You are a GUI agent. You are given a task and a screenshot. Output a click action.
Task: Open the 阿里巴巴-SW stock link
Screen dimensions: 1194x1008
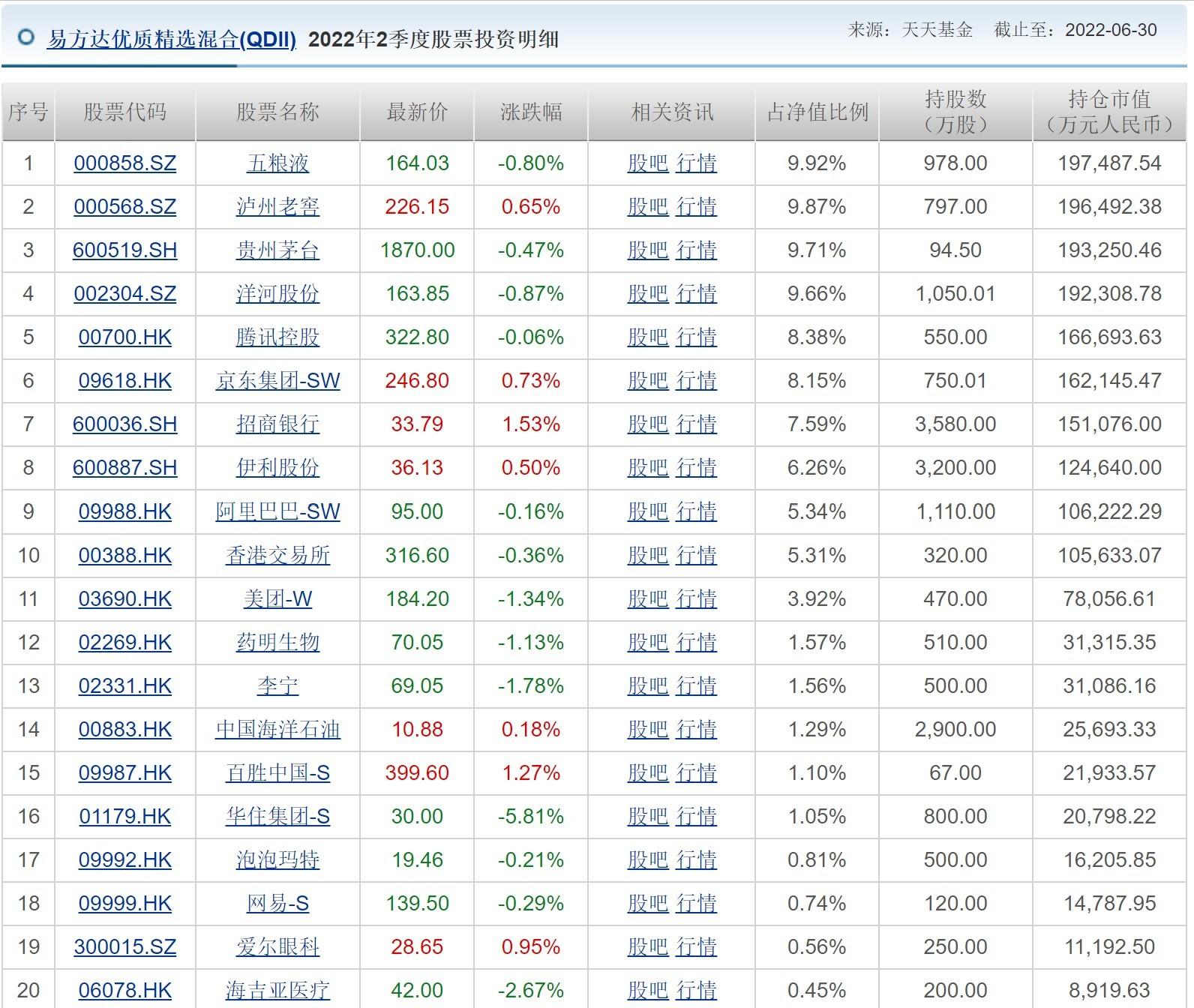277,511
